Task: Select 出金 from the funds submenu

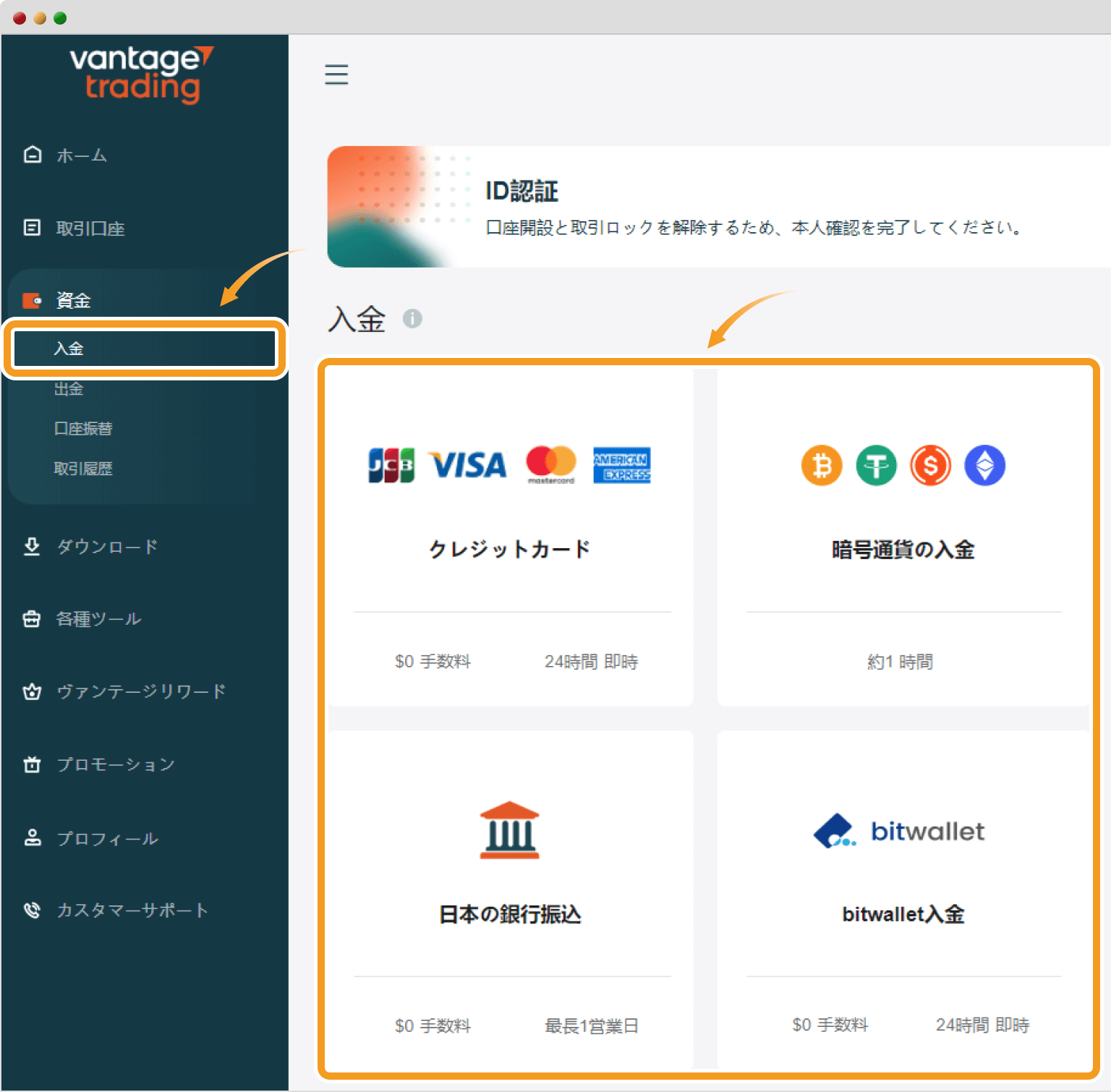Action: coord(69,389)
